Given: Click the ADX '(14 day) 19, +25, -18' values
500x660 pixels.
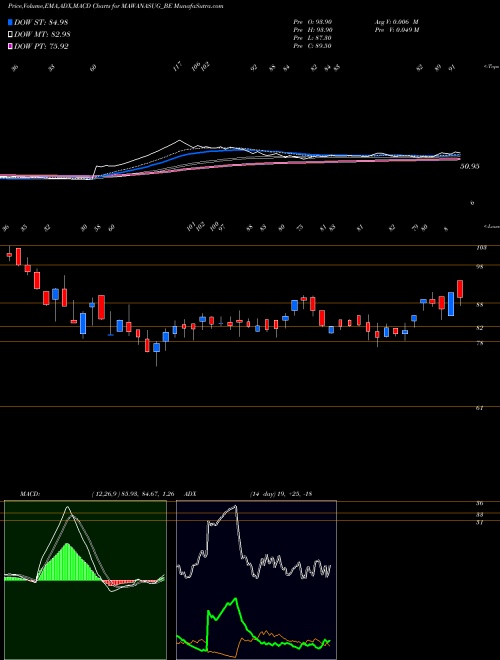Looking at the screenshot, I should [x=280, y=494].
